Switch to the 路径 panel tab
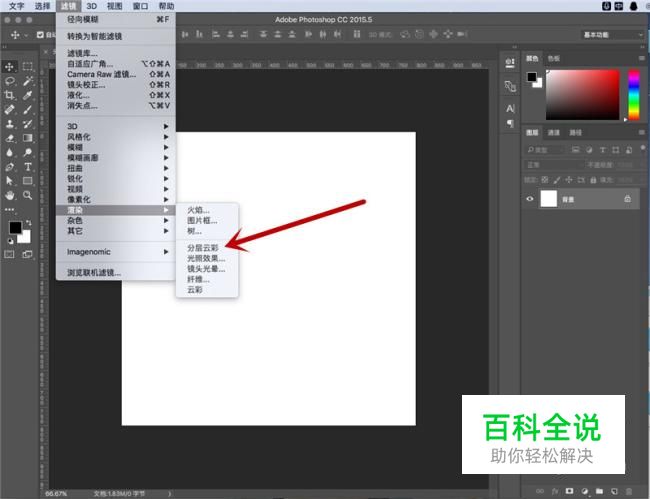Viewport: 650px width, 499px height. click(575, 133)
